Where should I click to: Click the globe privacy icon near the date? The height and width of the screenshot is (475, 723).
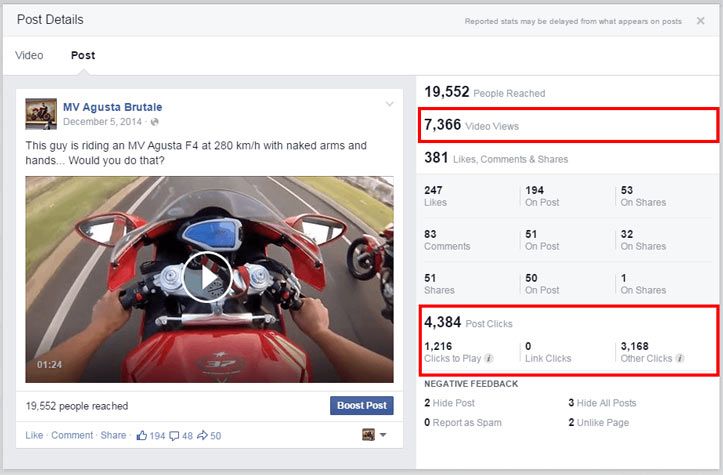(x=155, y=122)
